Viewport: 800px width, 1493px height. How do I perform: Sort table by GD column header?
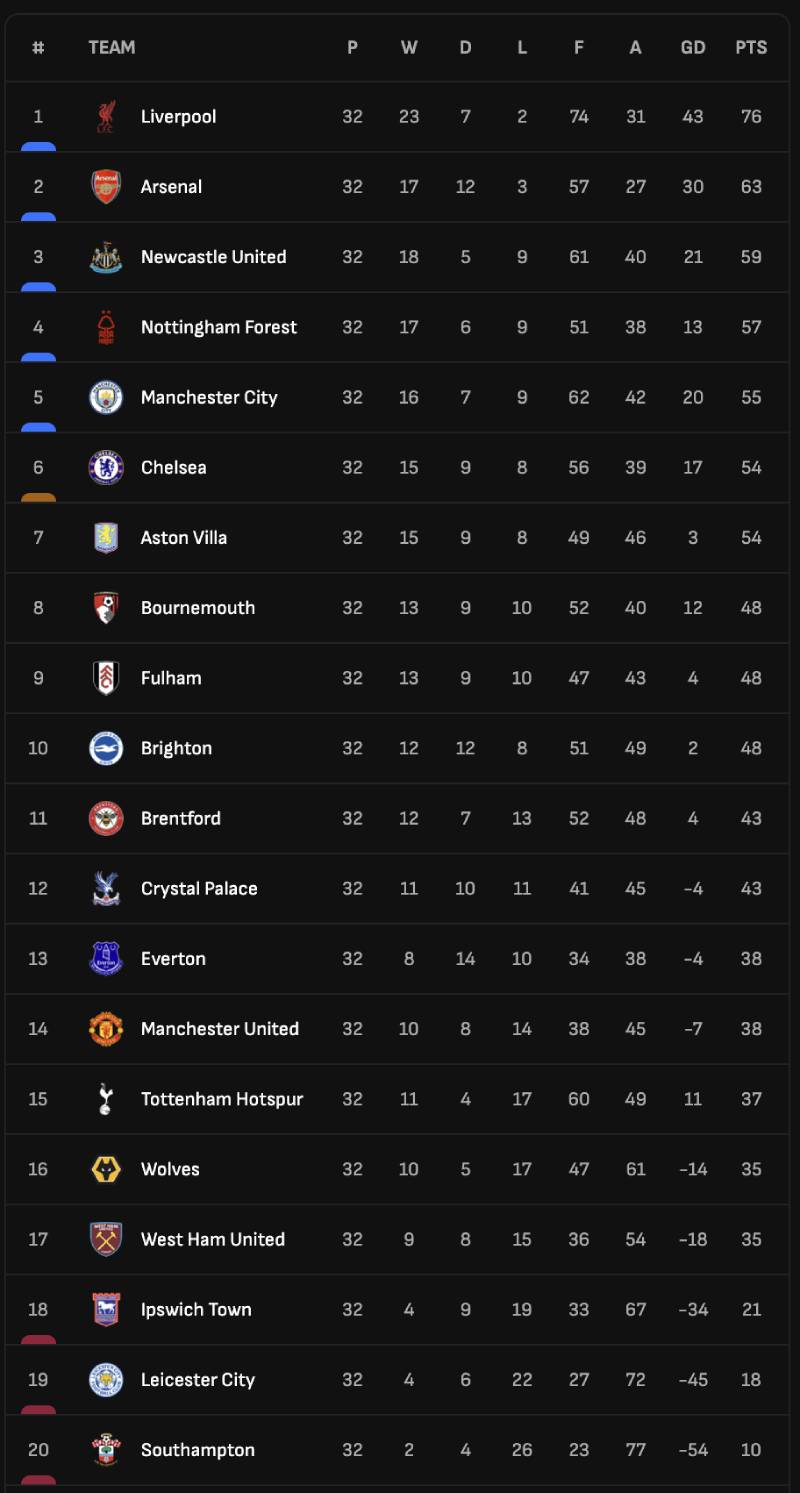(693, 47)
